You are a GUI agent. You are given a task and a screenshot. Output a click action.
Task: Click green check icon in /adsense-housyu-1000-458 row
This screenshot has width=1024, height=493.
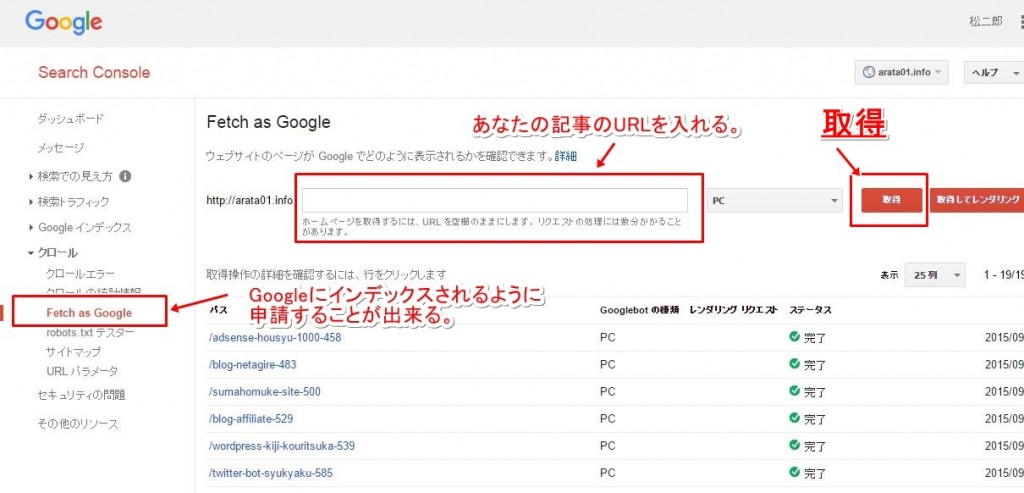pos(794,337)
